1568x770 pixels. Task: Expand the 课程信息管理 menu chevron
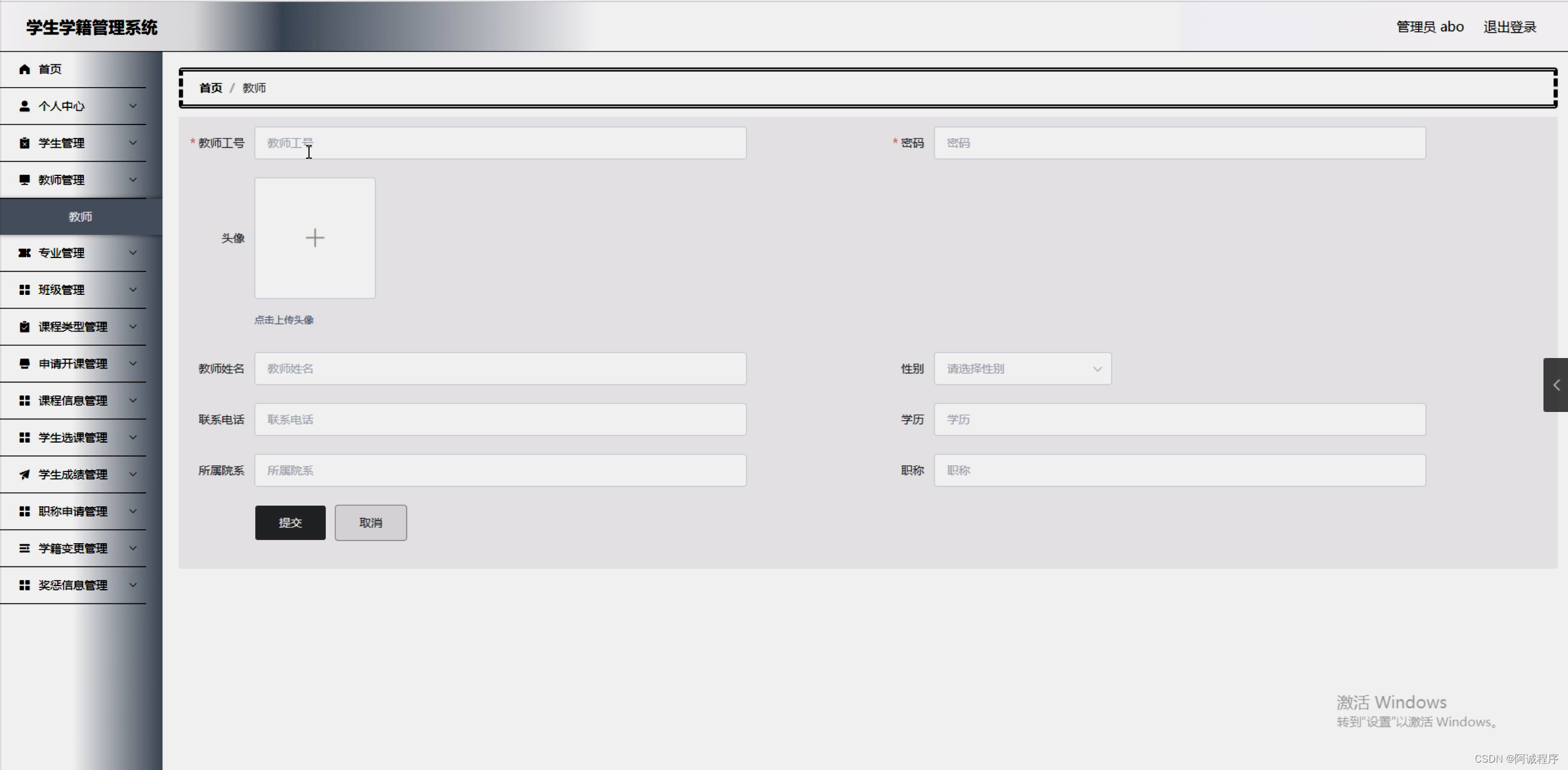click(x=133, y=400)
